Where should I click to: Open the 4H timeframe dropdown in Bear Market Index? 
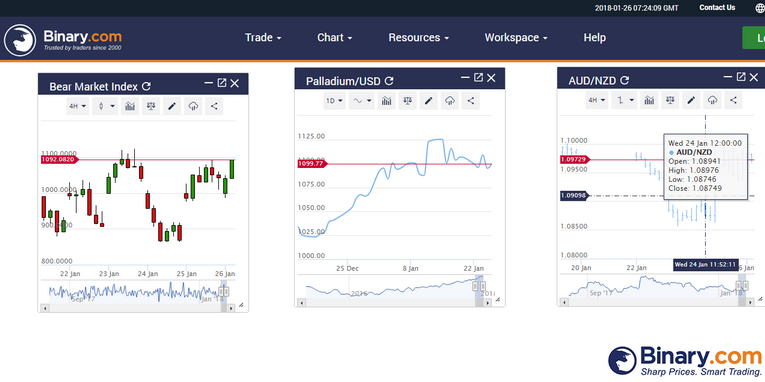[x=78, y=106]
